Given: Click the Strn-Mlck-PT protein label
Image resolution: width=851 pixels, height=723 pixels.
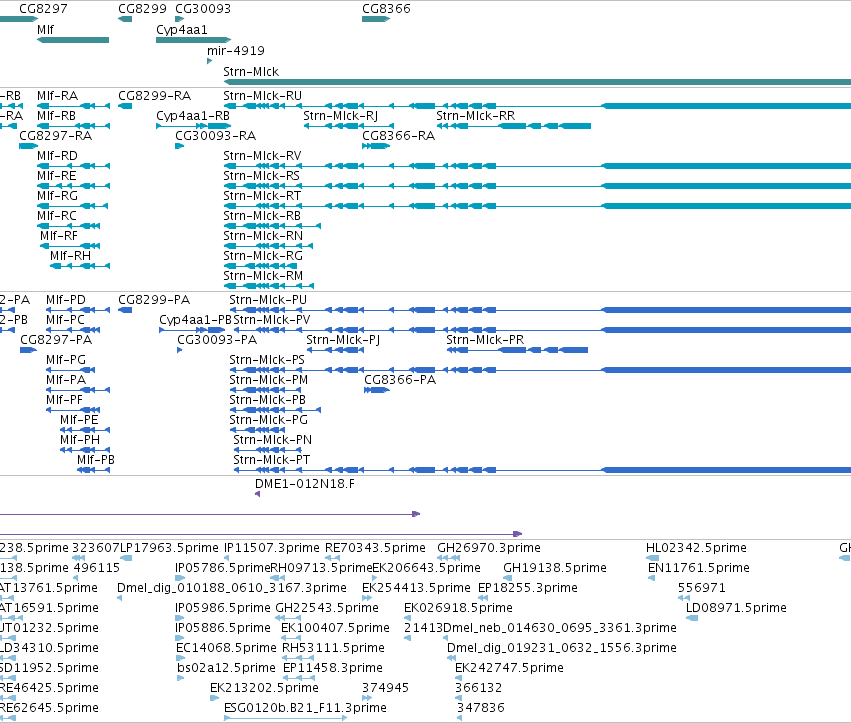Looking at the screenshot, I should tap(272, 460).
